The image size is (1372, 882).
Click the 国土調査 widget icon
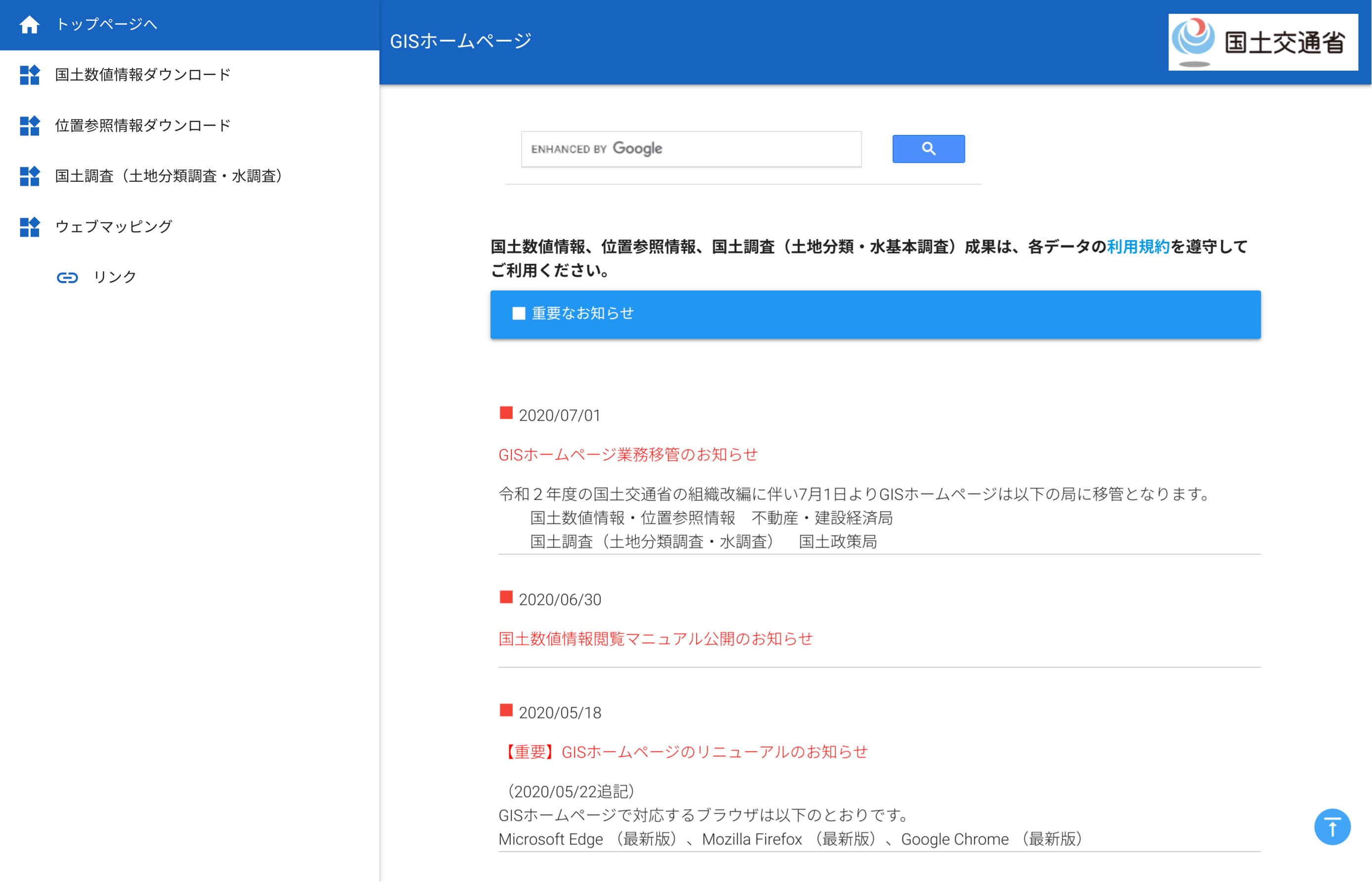29,176
